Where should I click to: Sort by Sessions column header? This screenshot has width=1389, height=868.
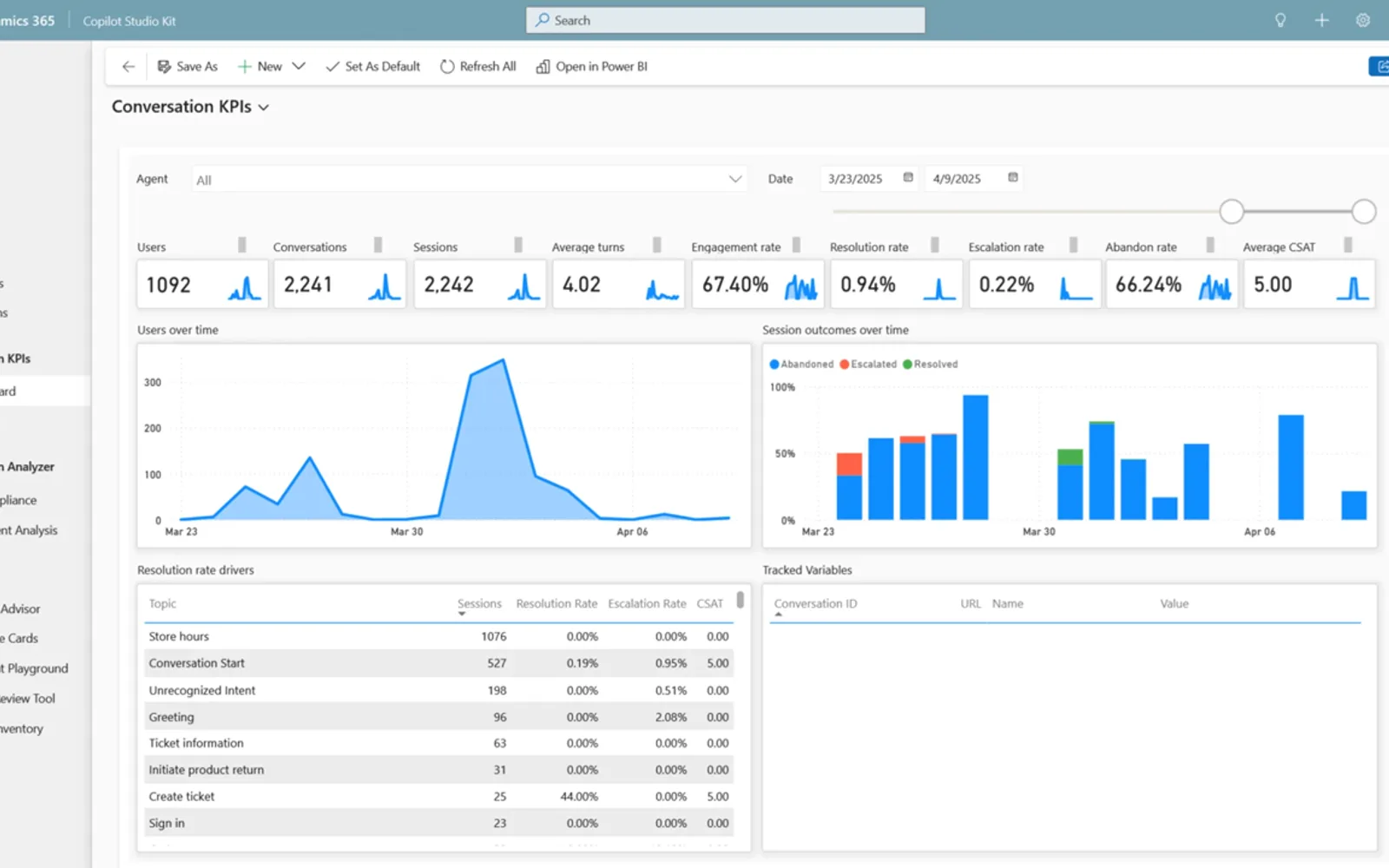click(x=479, y=604)
